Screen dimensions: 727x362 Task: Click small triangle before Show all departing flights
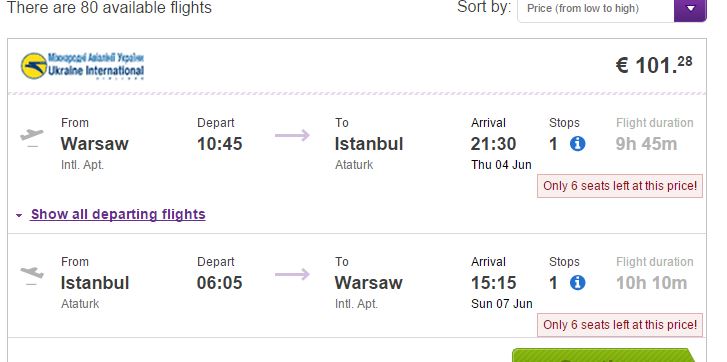(19, 216)
